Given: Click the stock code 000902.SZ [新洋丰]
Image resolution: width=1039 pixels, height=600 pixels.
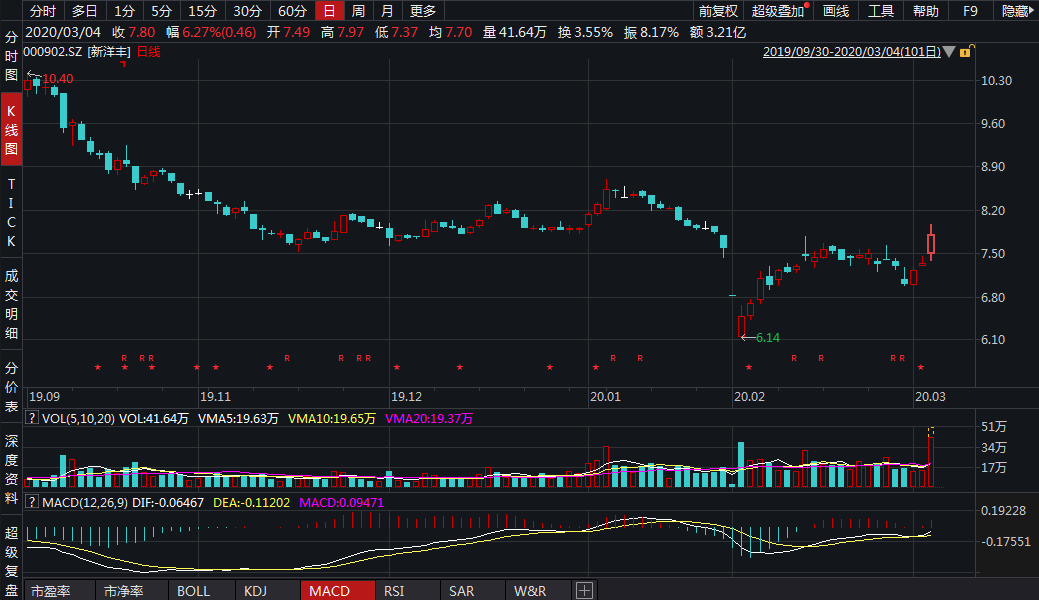Looking at the screenshot, I should pos(77,52).
